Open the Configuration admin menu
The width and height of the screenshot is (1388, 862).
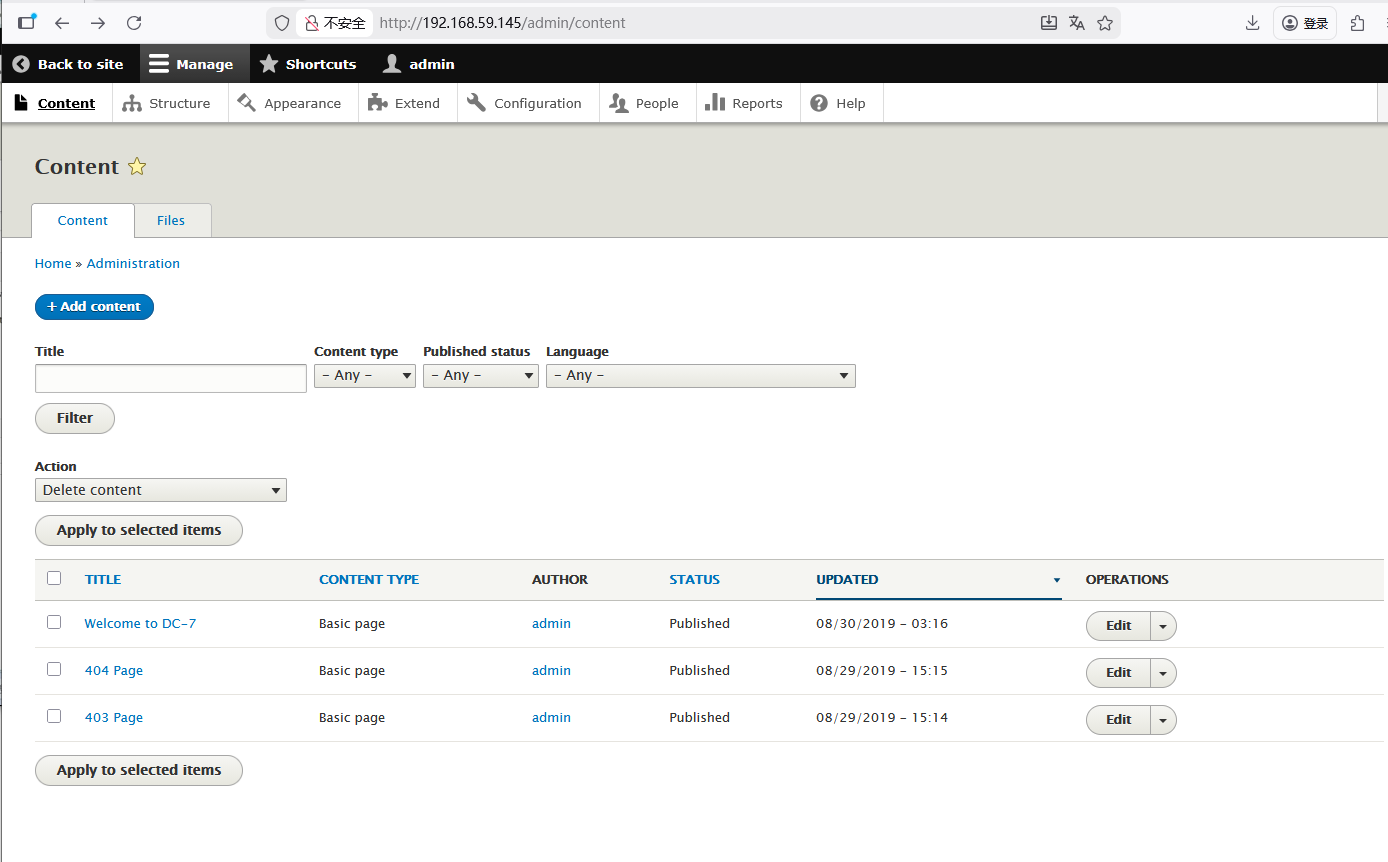pyautogui.click(x=528, y=103)
